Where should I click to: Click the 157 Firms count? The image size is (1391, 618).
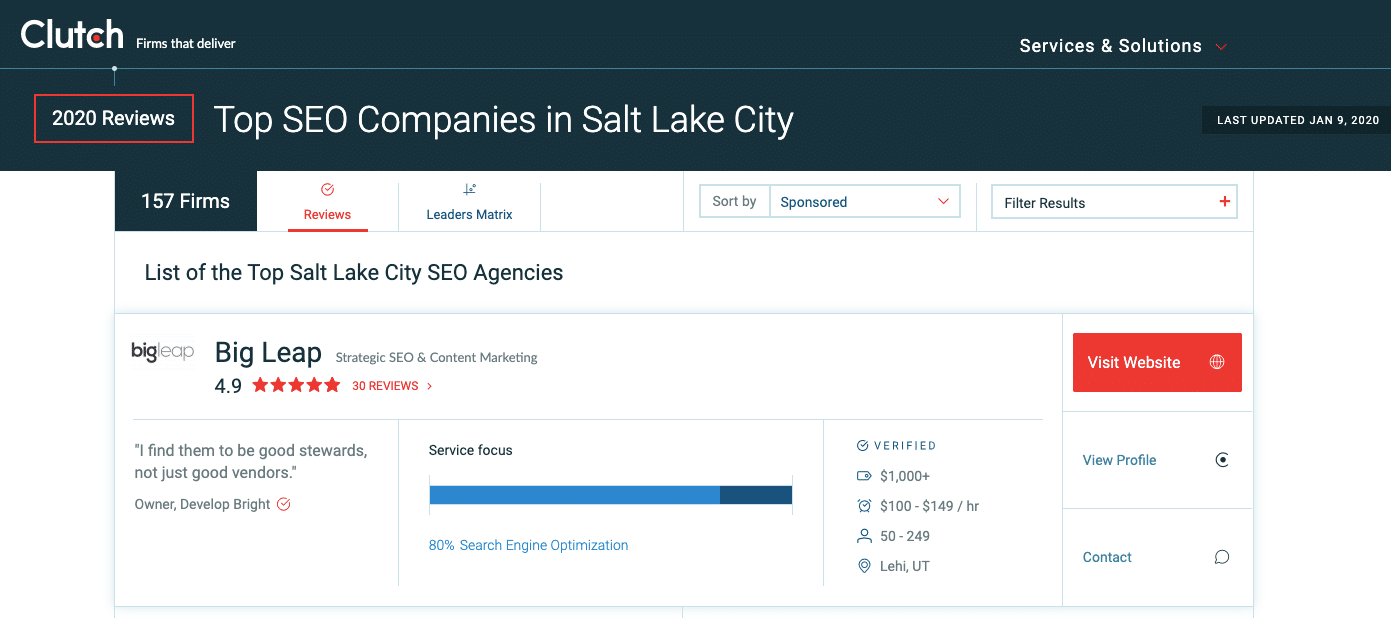coord(186,201)
